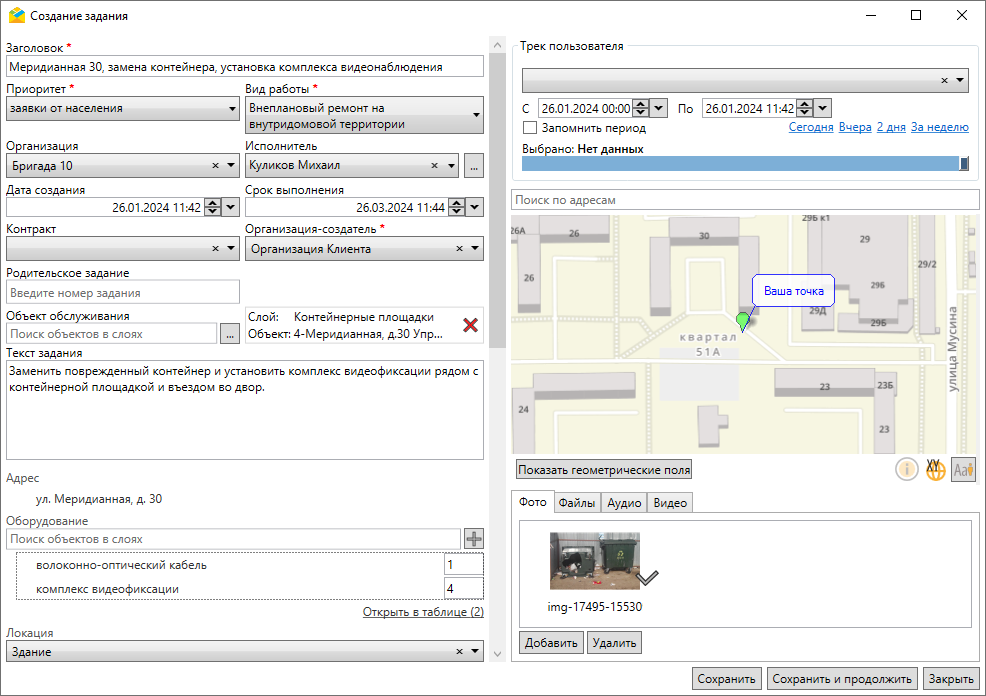
Task: Open the service object browse button
Action: tap(230, 334)
